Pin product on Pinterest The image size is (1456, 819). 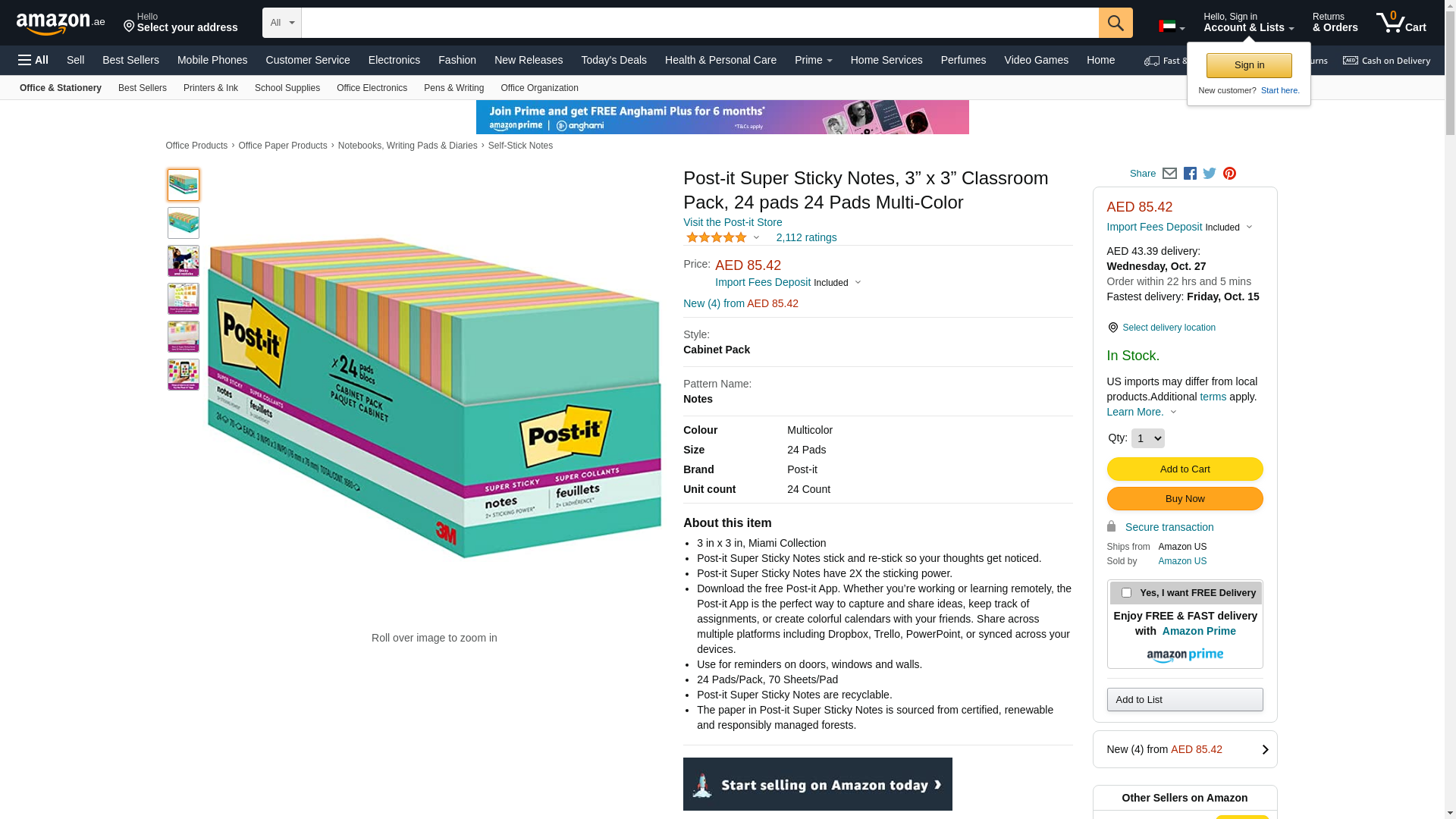(x=1229, y=174)
